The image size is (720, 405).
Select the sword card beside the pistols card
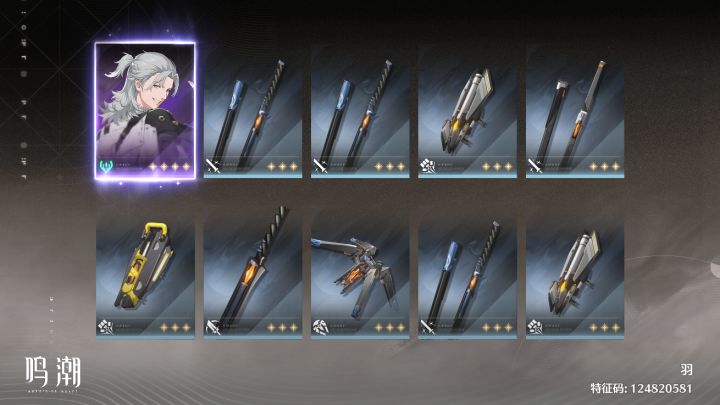click(467, 274)
